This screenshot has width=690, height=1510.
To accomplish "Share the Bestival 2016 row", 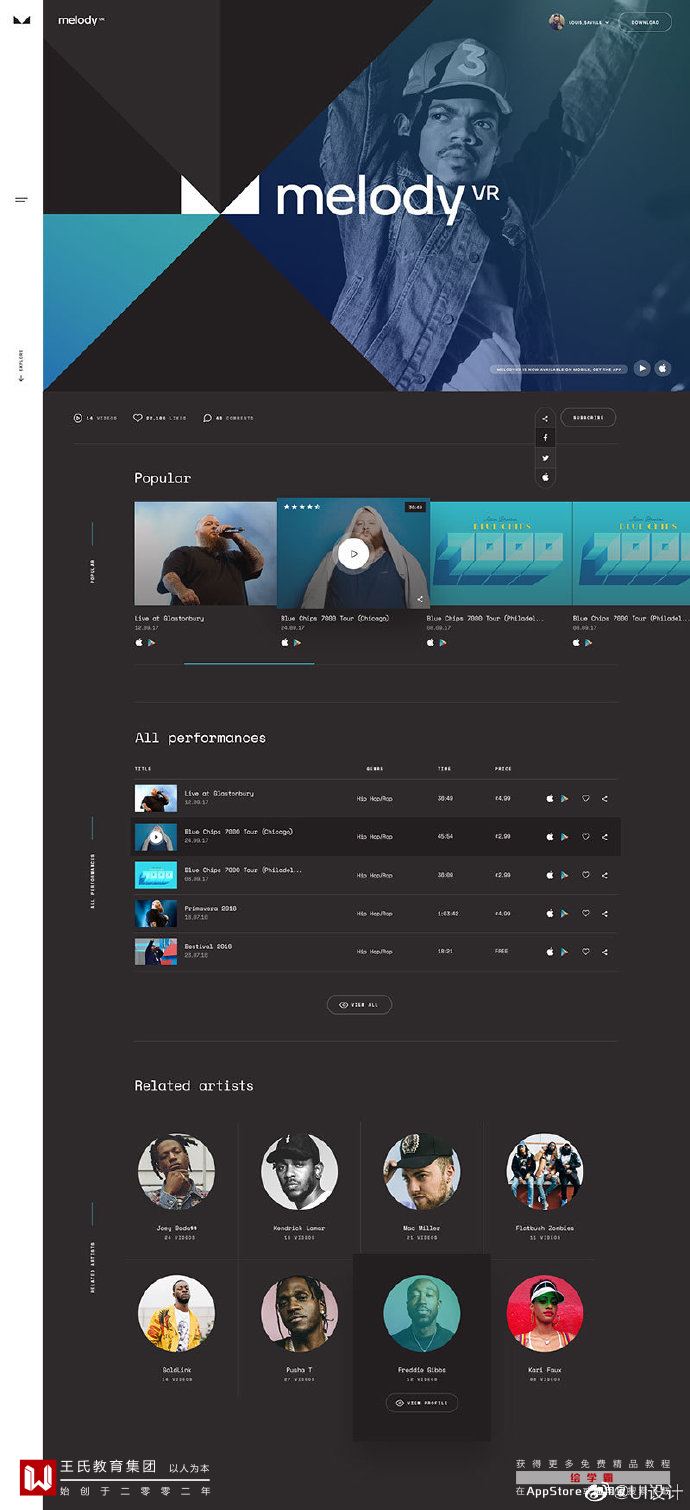I will 605,952.
